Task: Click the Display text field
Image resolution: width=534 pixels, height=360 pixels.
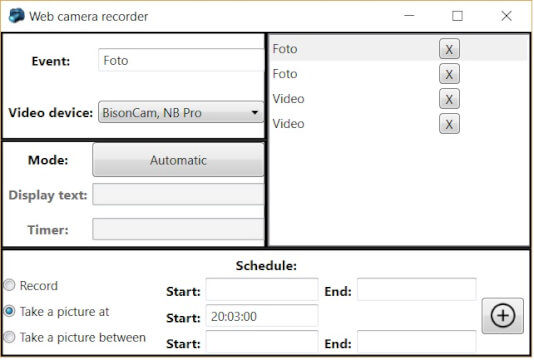Action: tap(178, 194)
